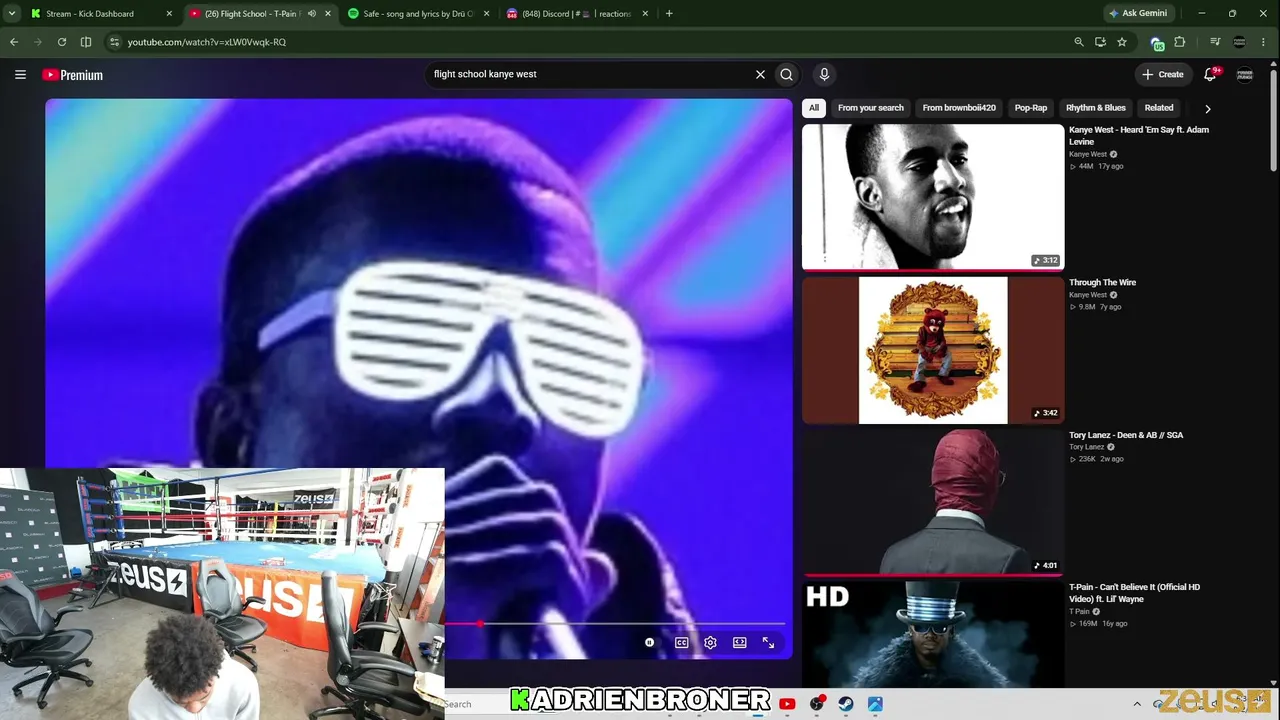This screenshot has height=720, width=1280.
Task: Show hidden system tray icons
Action: click(1137, 704)
